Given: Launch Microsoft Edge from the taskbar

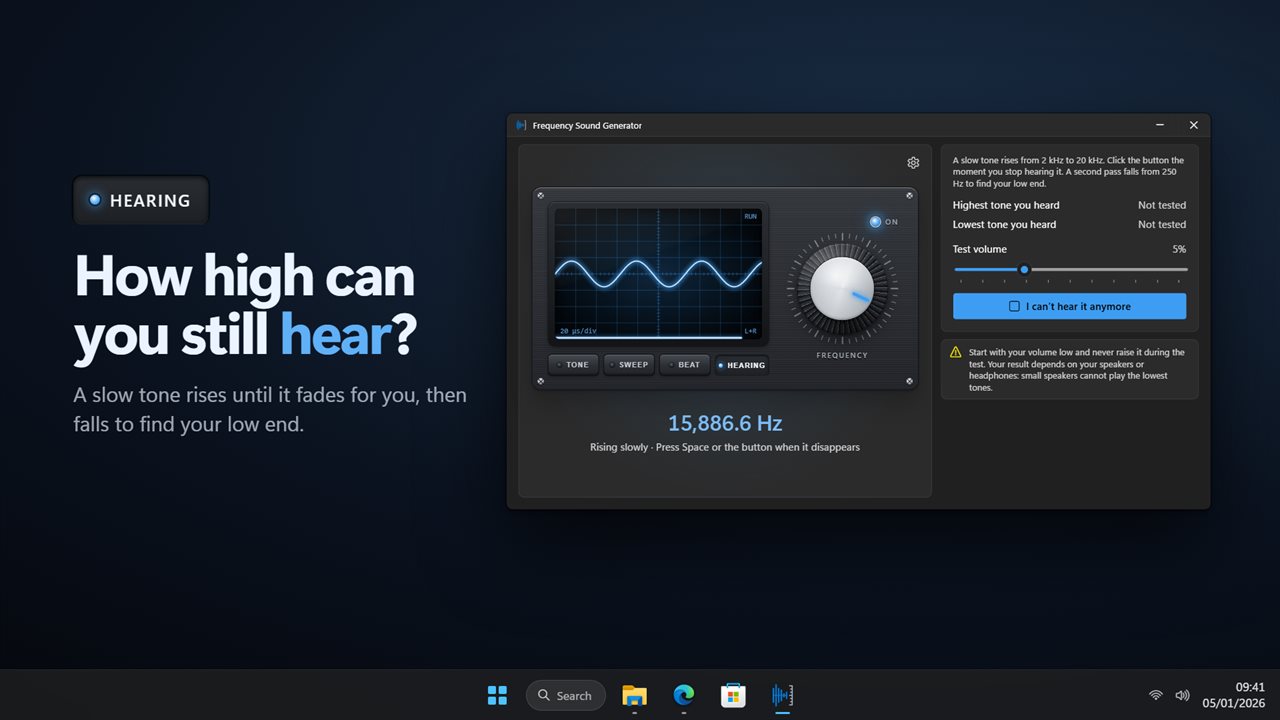Looking at the screenshot, I should (684, 695).
